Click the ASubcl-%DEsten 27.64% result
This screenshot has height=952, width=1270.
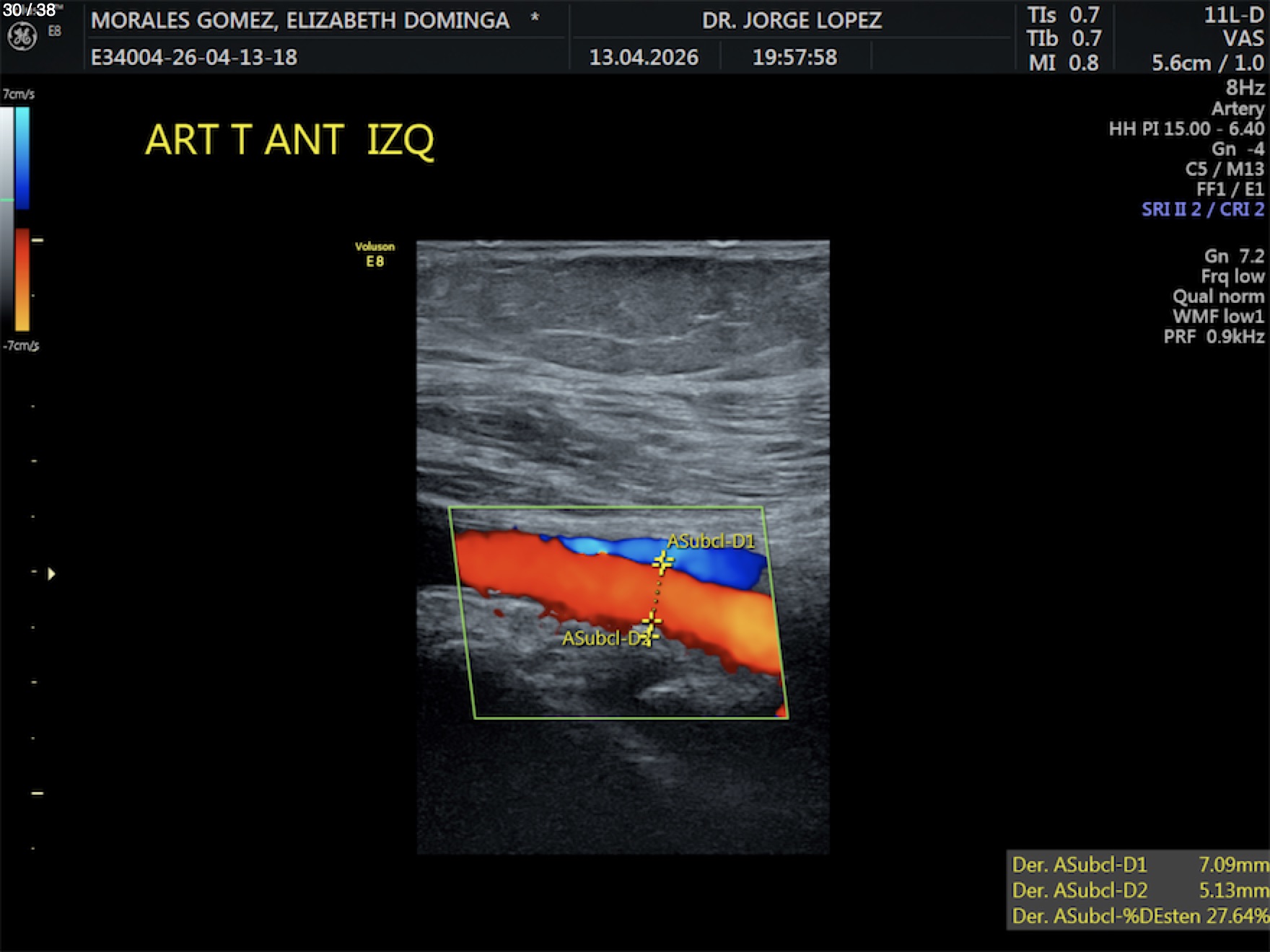pyautogui.click(x=1139, y=916)
